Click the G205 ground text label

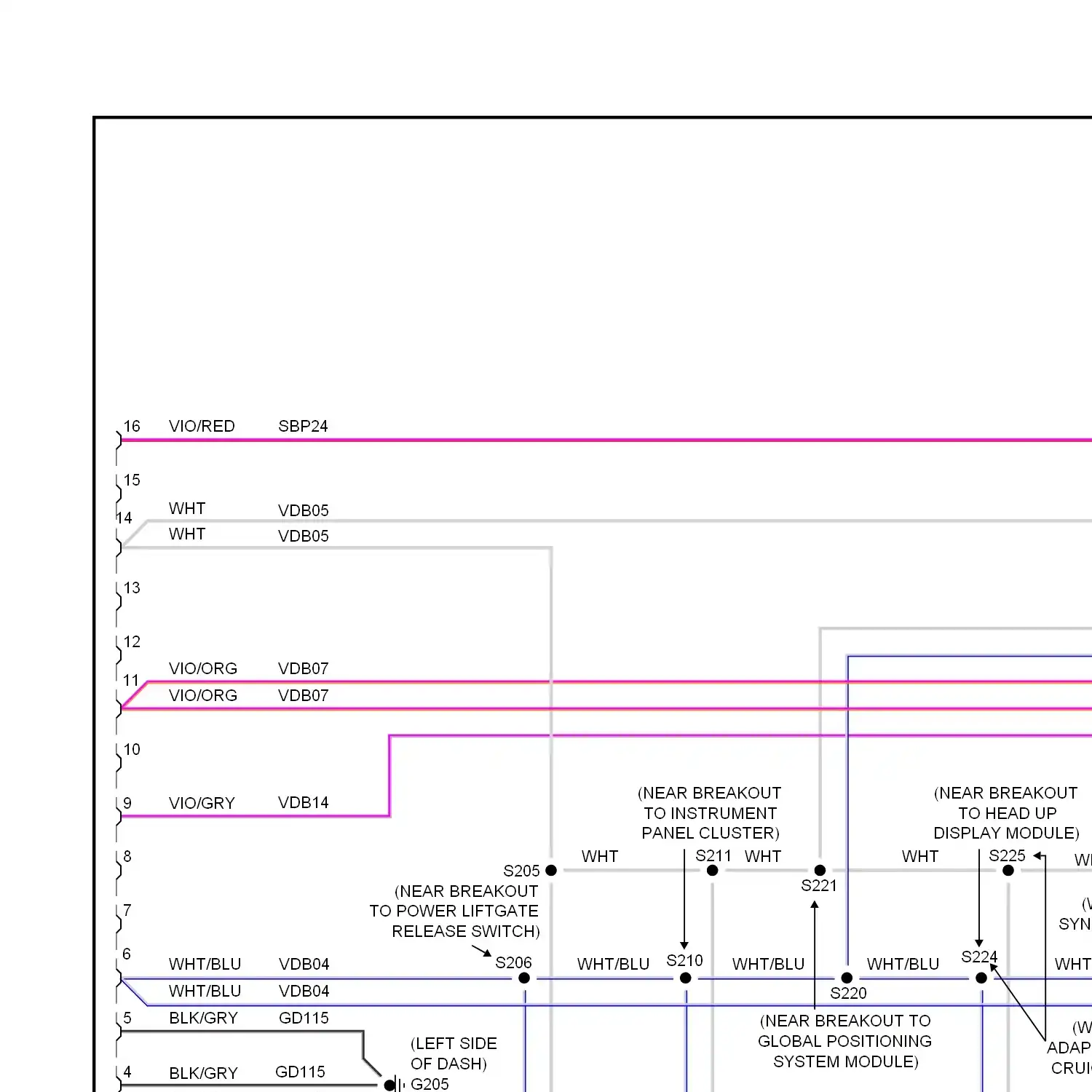click(430, 1084)
